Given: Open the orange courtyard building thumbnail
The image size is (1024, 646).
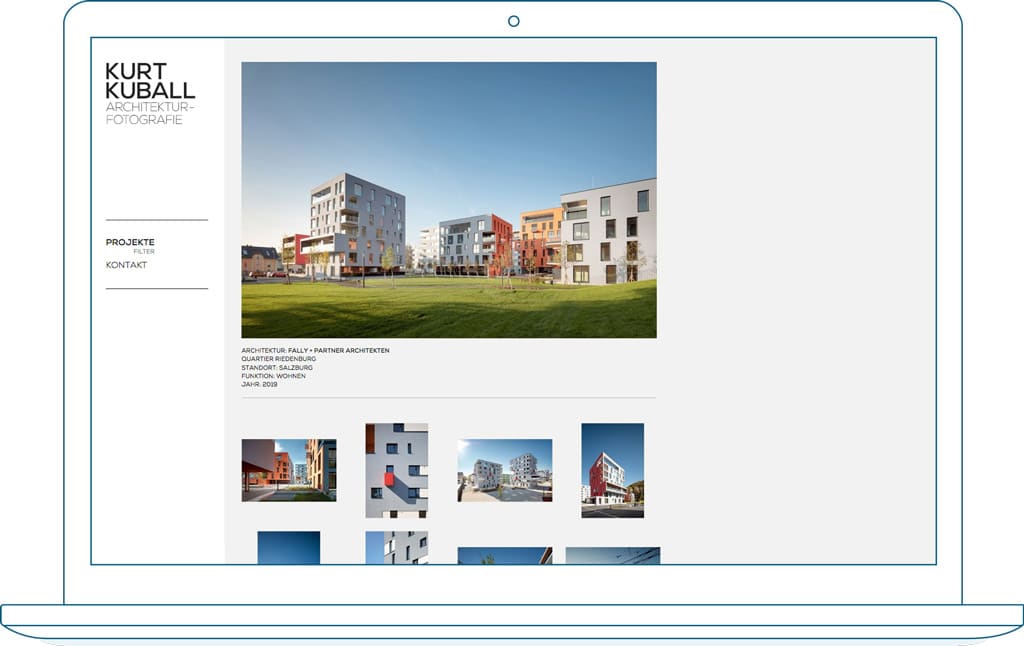Looking at the screenshot, I should point(289,470).
